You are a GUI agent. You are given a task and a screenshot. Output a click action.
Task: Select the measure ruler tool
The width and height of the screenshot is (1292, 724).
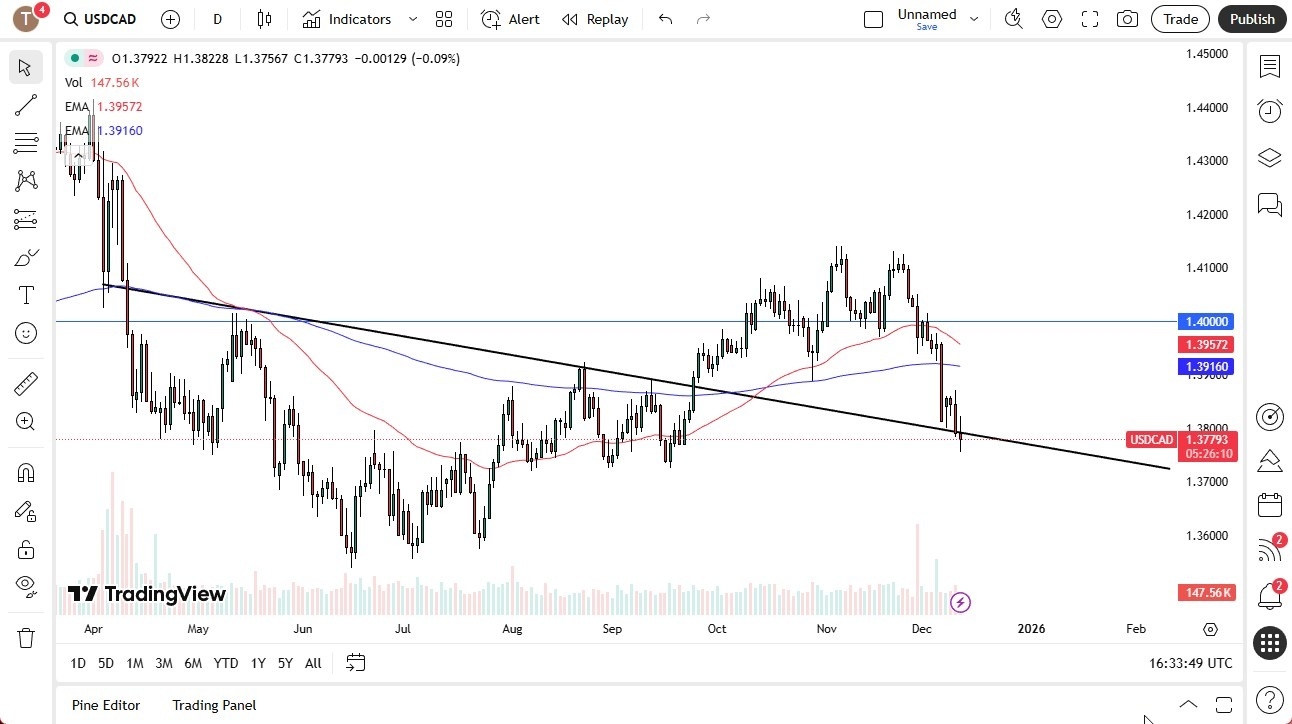[x=25, y=383]
